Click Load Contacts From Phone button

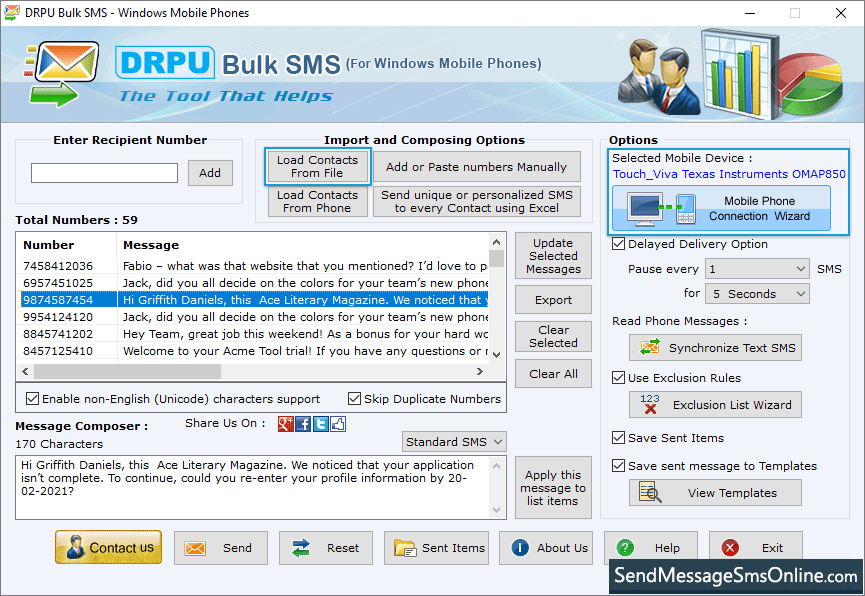pyautogui.click(x=317, y=201)
